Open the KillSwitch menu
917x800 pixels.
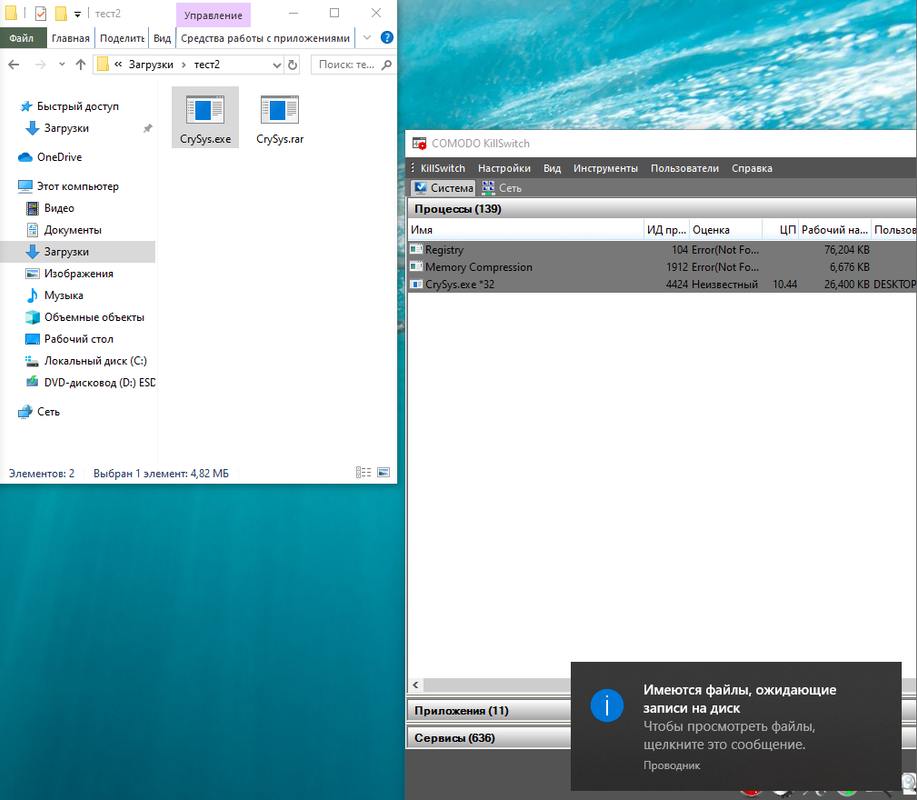coord(442,168)
